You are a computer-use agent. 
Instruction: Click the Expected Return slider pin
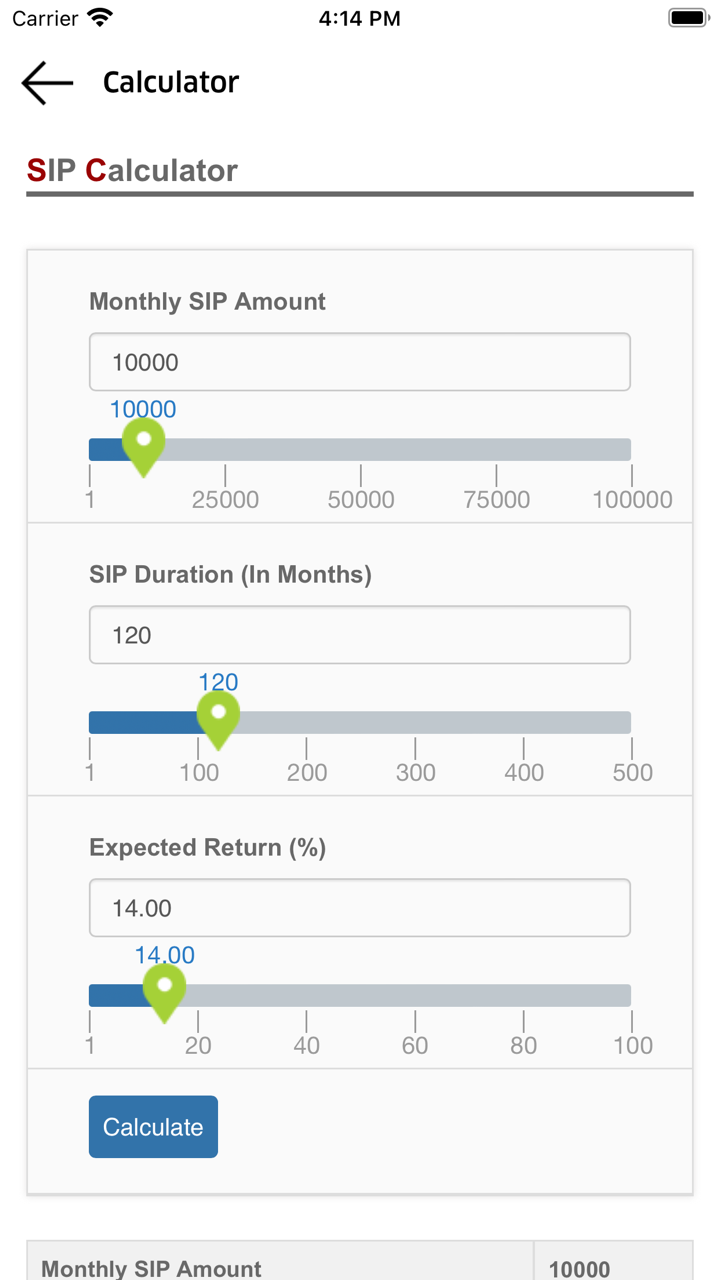click(x=164, y=991)
